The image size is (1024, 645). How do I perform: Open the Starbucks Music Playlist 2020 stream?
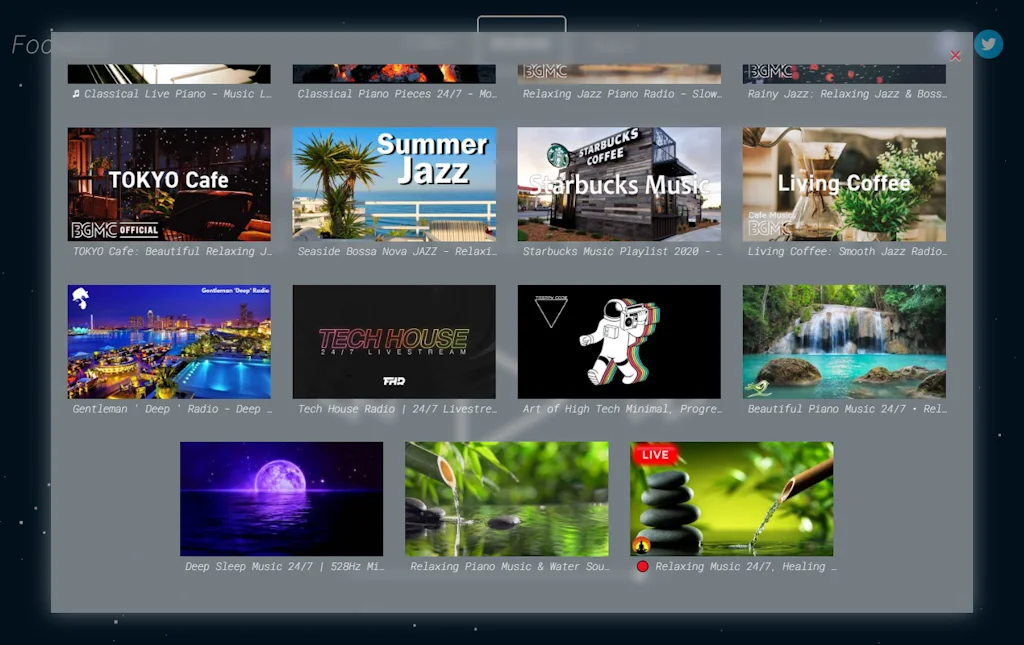(x=618, y=184)
